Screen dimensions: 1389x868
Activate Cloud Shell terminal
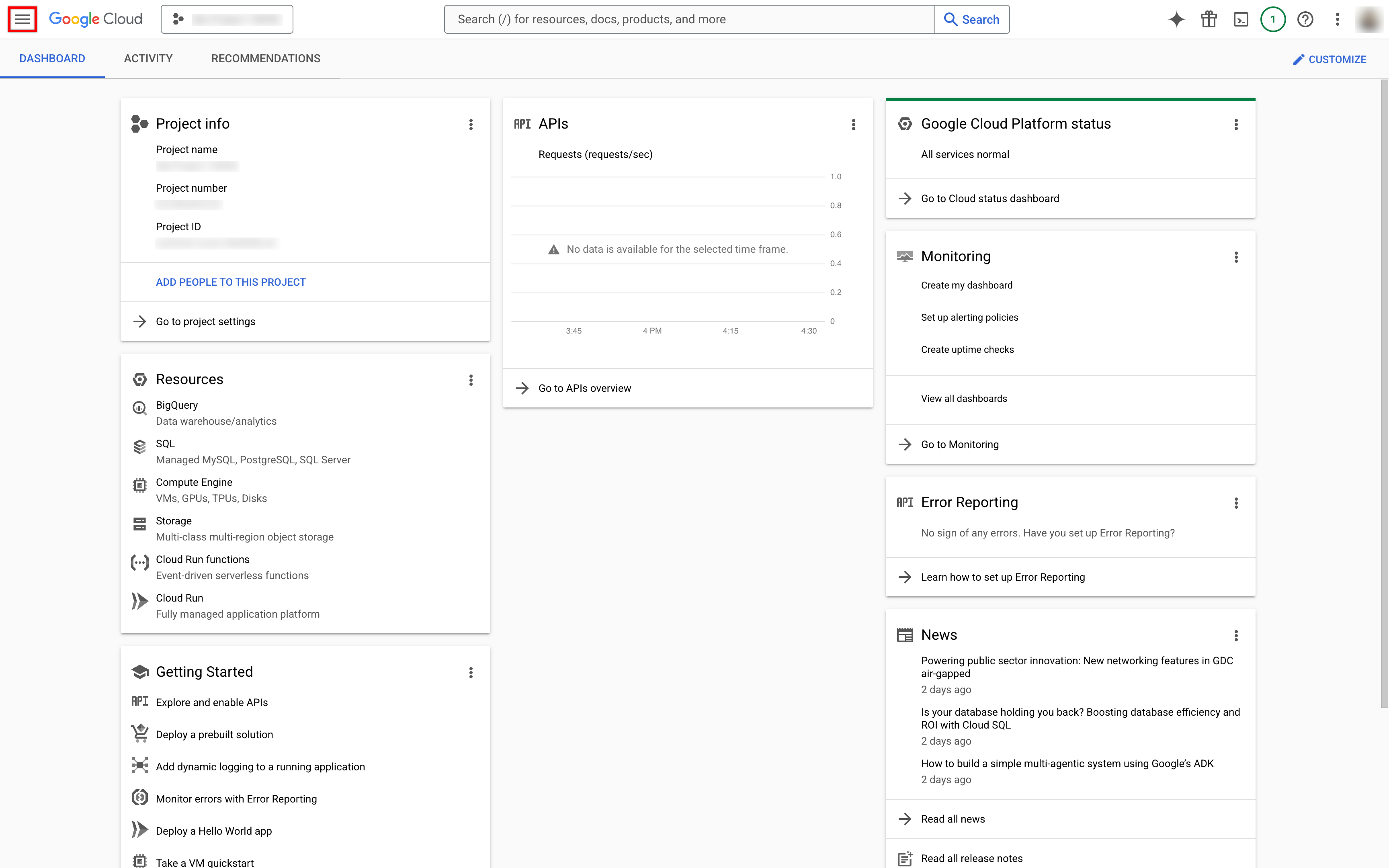point(1241,19)
